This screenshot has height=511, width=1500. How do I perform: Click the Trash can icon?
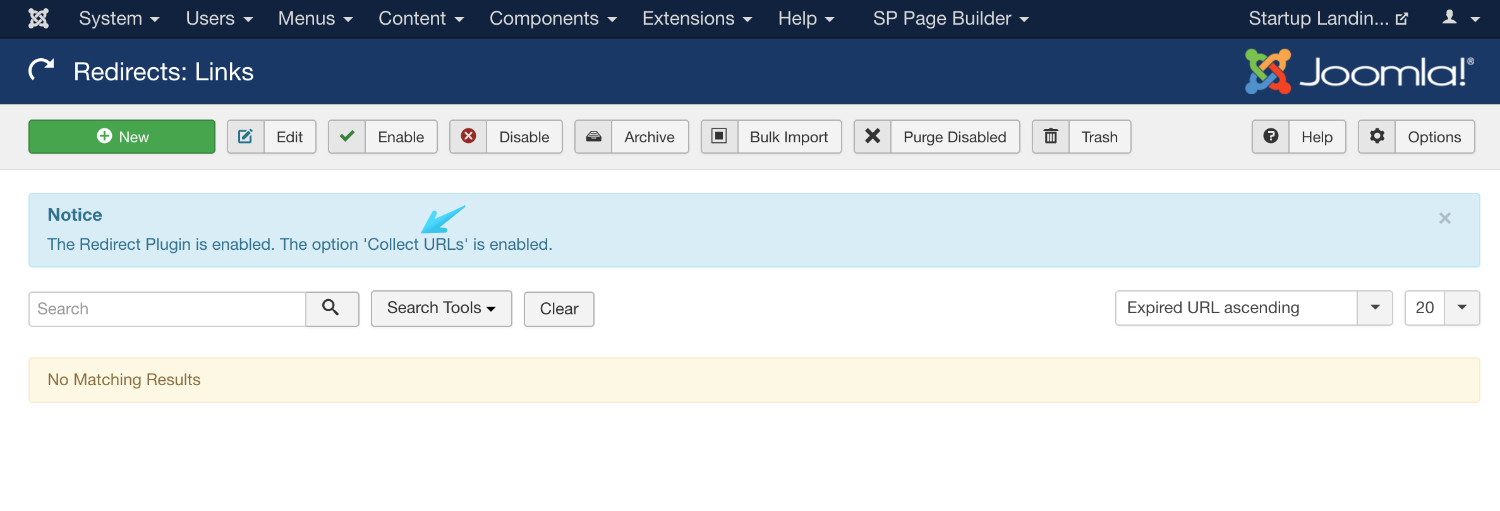1051,137
